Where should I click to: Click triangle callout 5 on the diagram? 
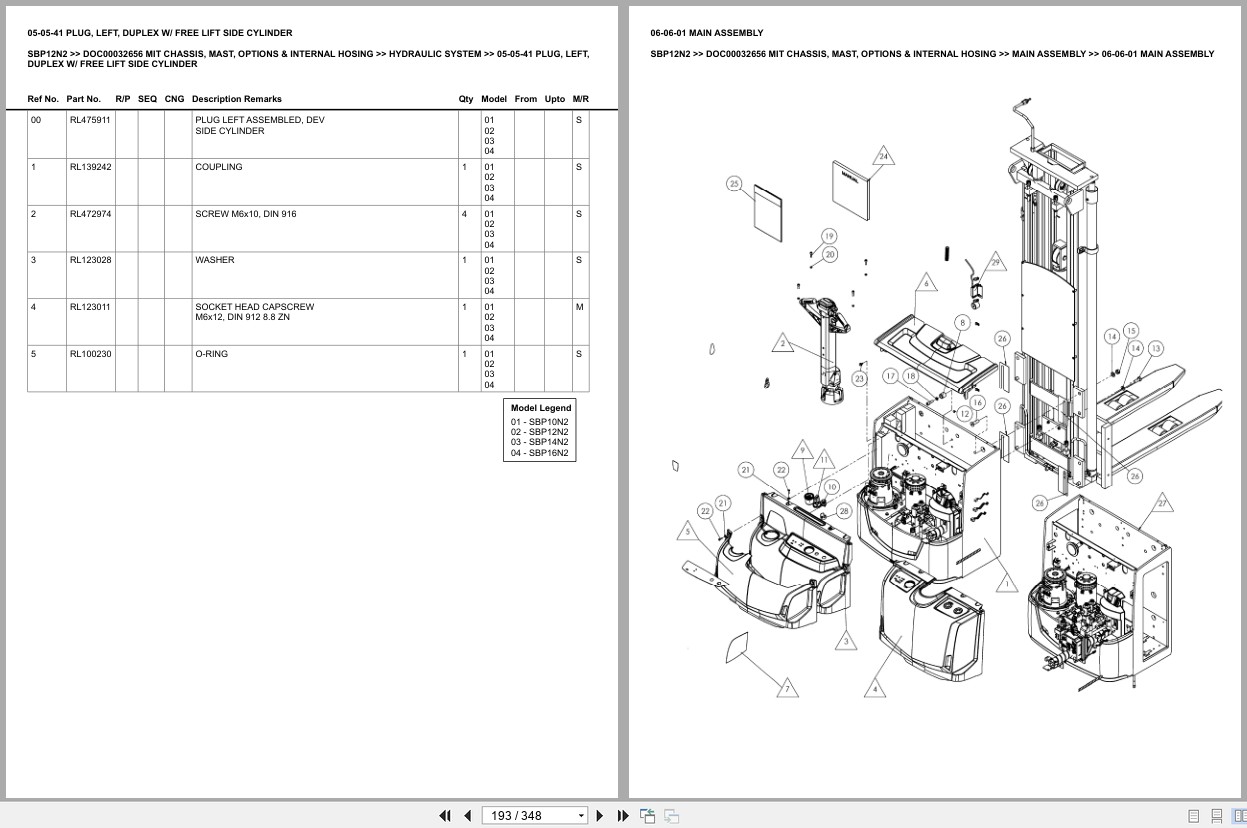[x=688, y=532]
